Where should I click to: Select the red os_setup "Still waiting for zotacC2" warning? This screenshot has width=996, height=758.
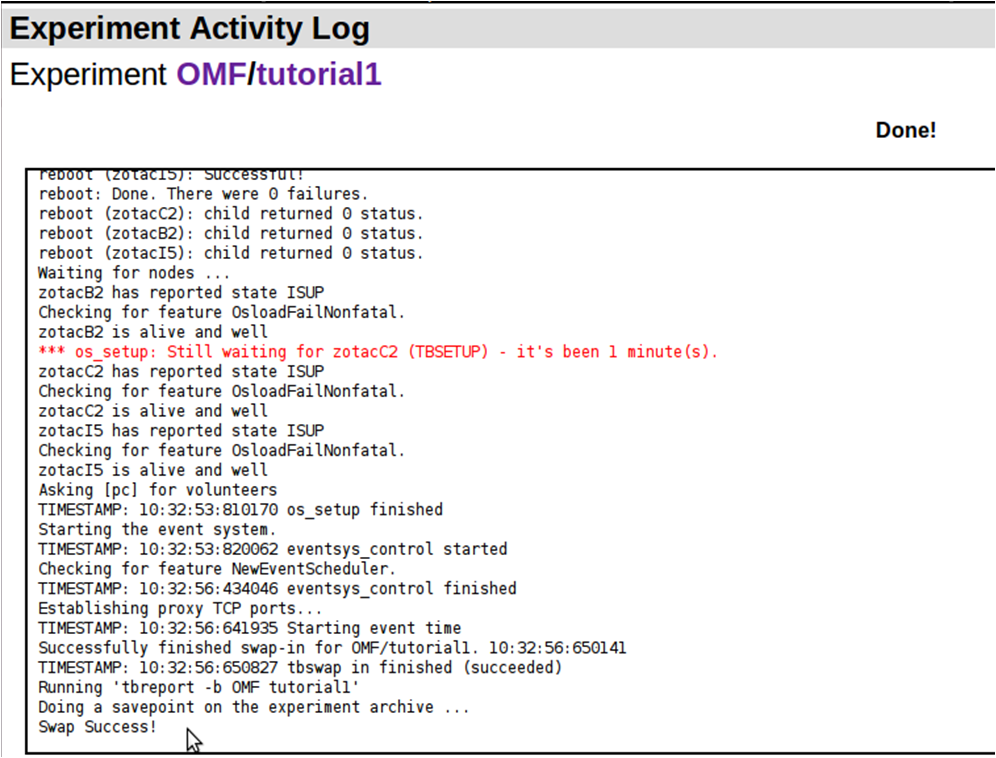coord(378,351)
